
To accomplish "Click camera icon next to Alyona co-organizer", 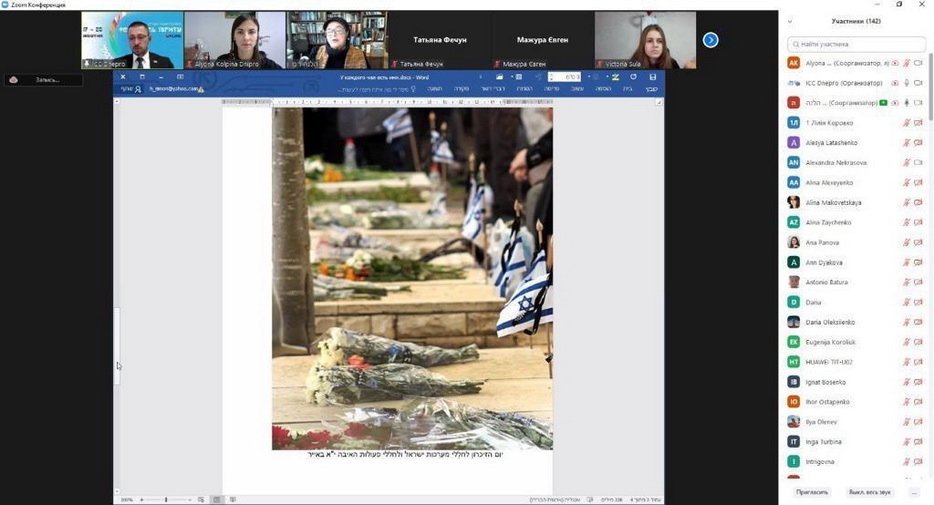I will tap(918, 63).
